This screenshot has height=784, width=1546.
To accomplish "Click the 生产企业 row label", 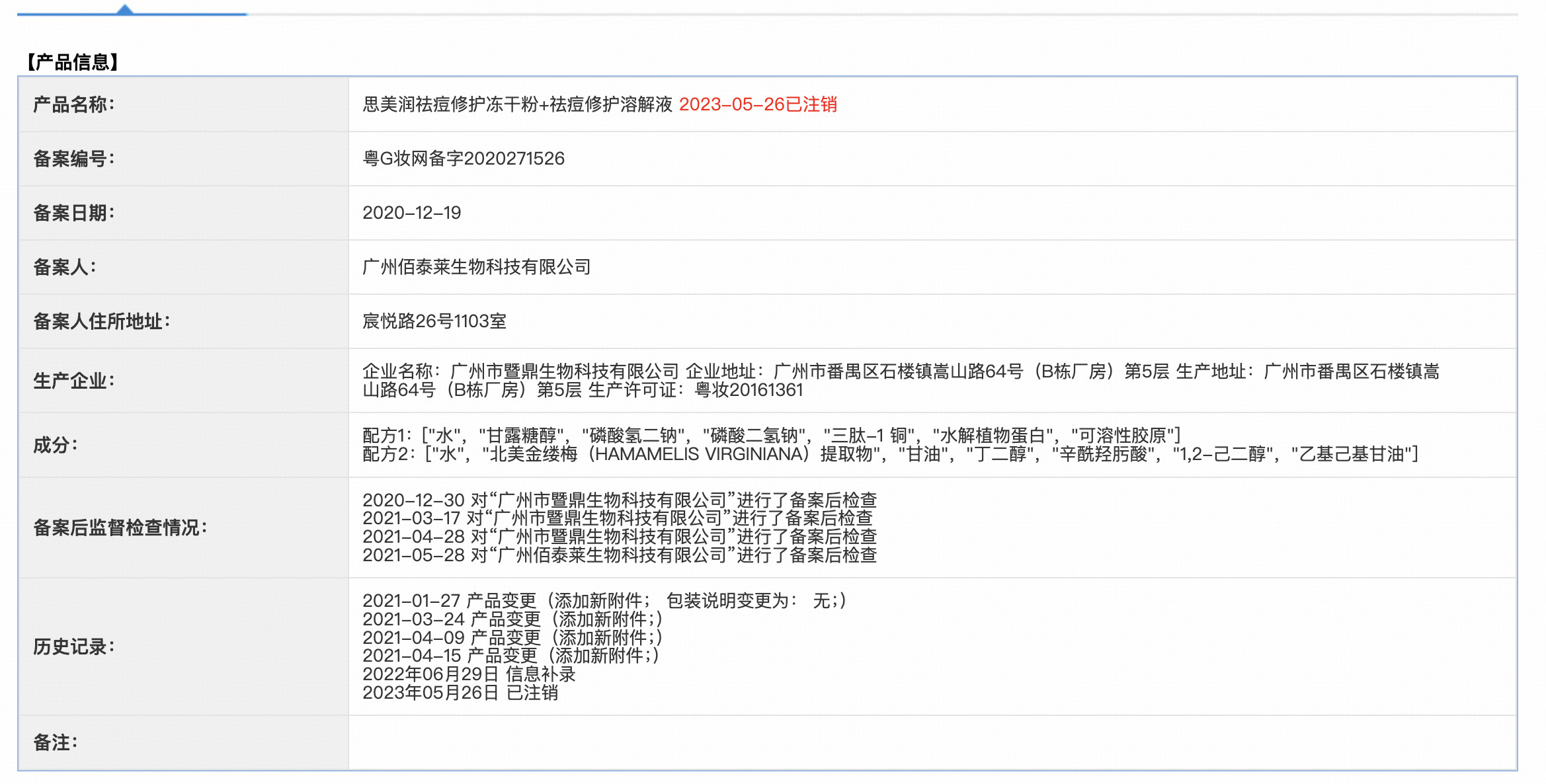I will 73,381.
